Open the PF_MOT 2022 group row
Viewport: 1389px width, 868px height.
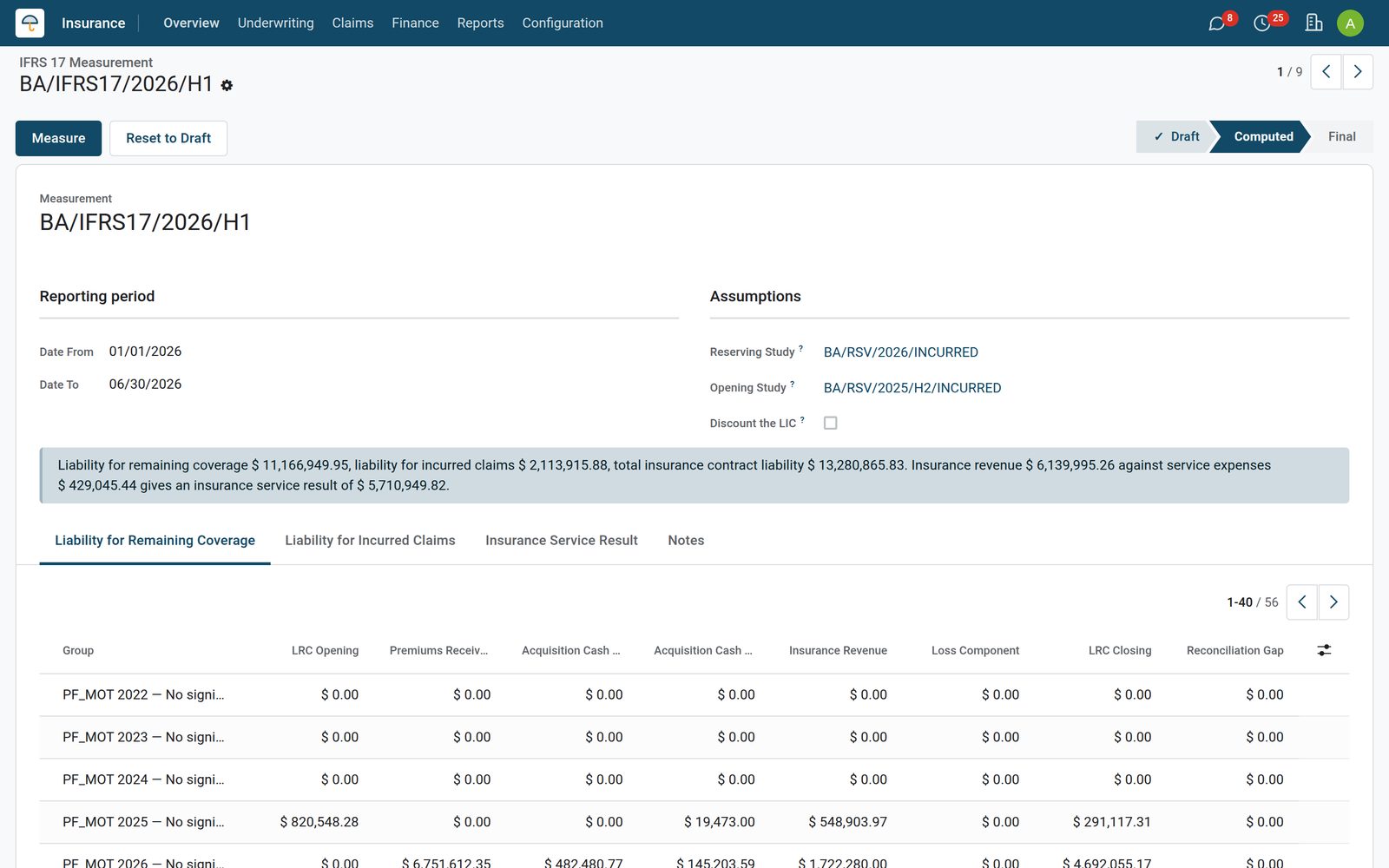694,694
